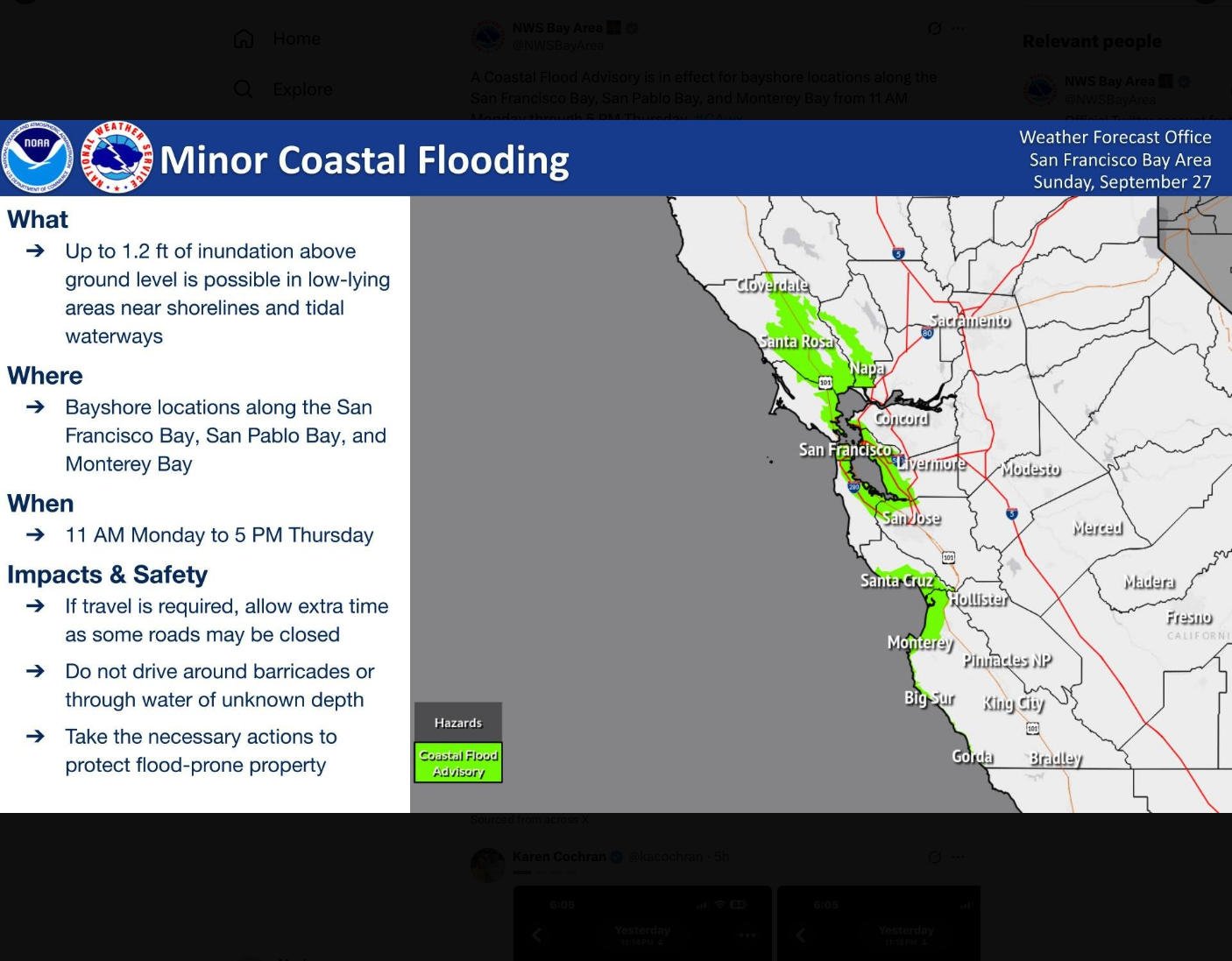The image size is (1232, 961).
Task: Open the 5h timestamp on Karen's post
Action: pos(721,857)
